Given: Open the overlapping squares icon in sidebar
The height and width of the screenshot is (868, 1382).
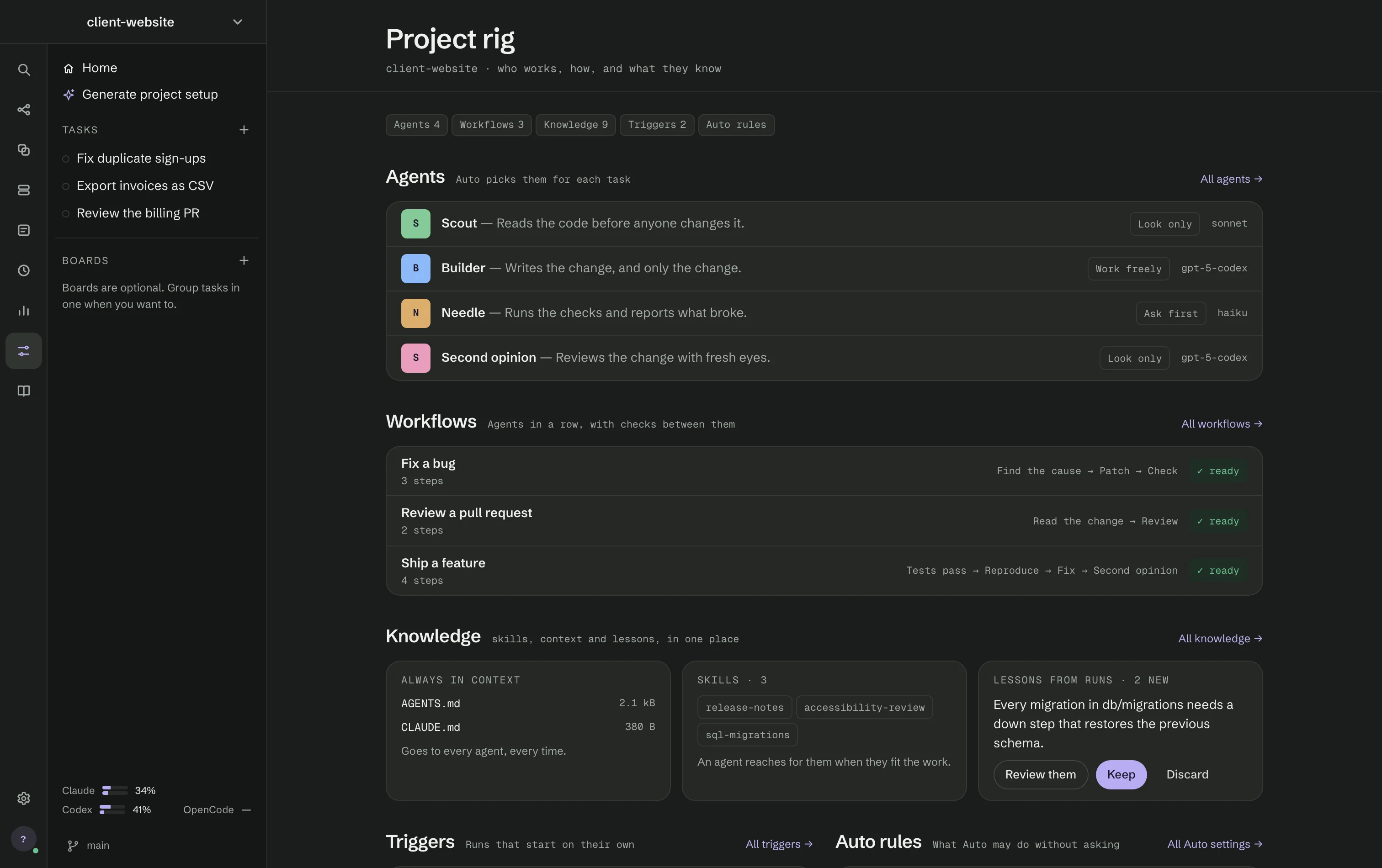Looking at the screenshot, I should tap(23, 150).
